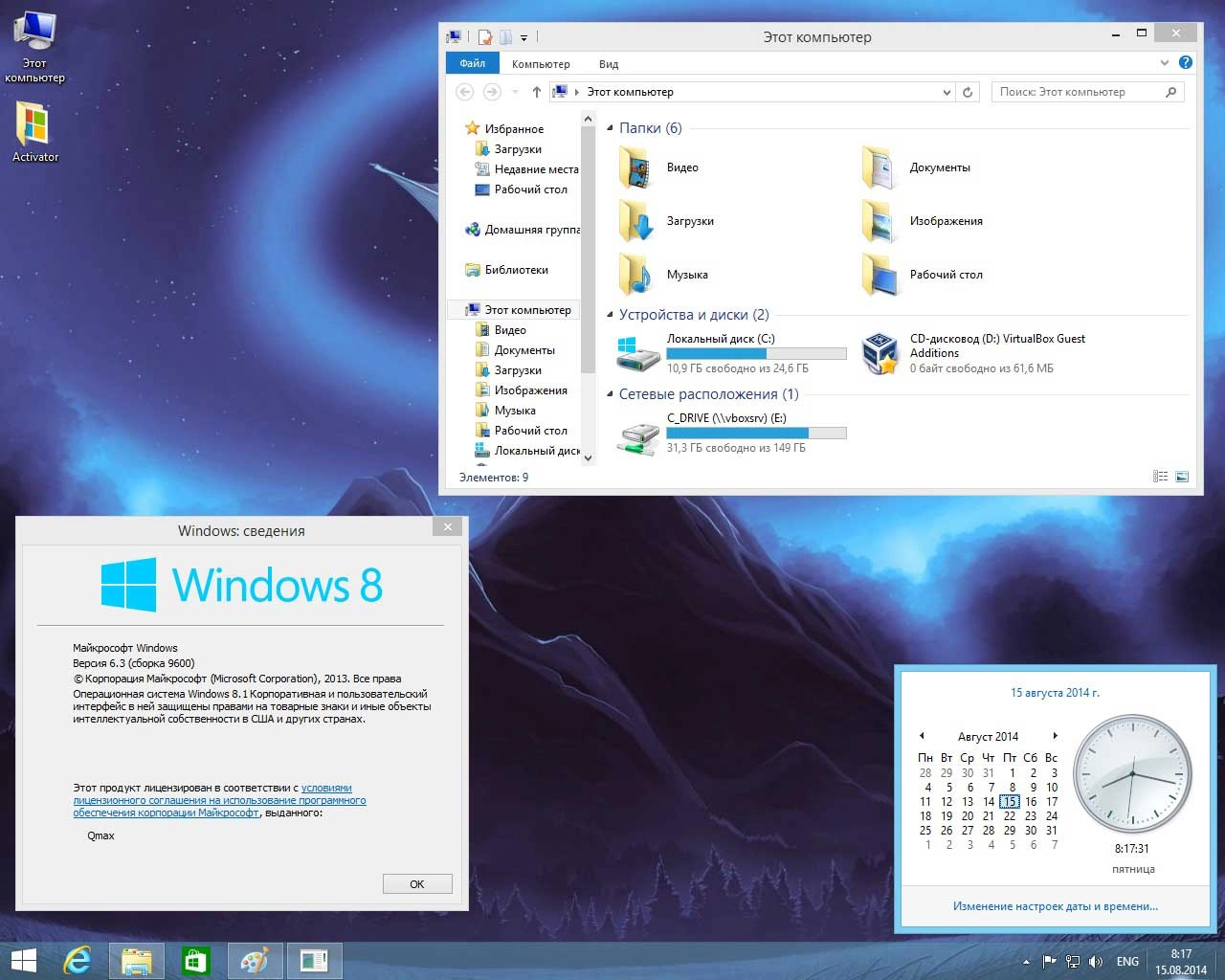Select network drive C_DRIVE (E:)

732,433
